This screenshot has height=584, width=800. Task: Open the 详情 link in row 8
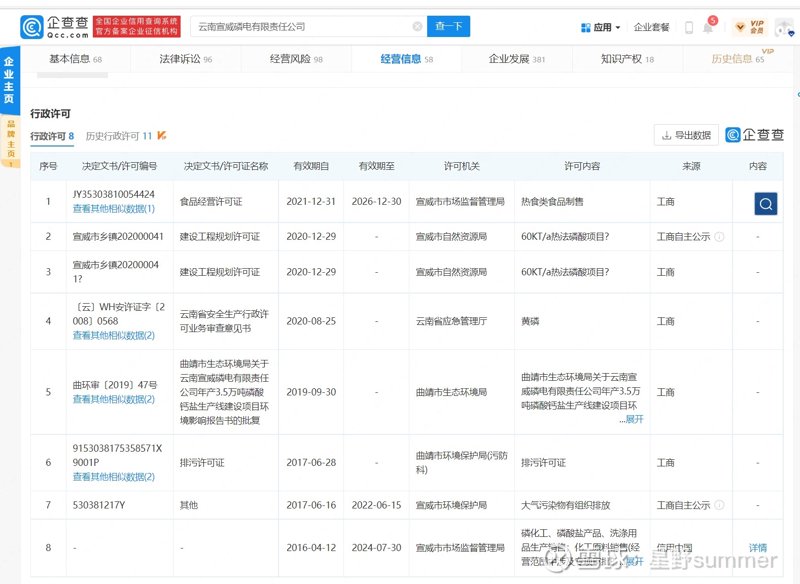coord(758,547)
